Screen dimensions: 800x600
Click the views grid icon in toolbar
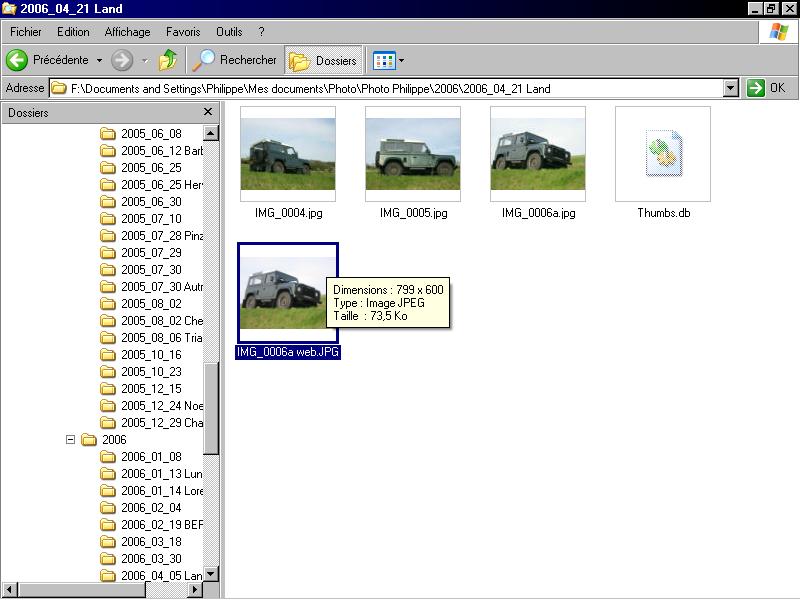(x=384, y=61)
